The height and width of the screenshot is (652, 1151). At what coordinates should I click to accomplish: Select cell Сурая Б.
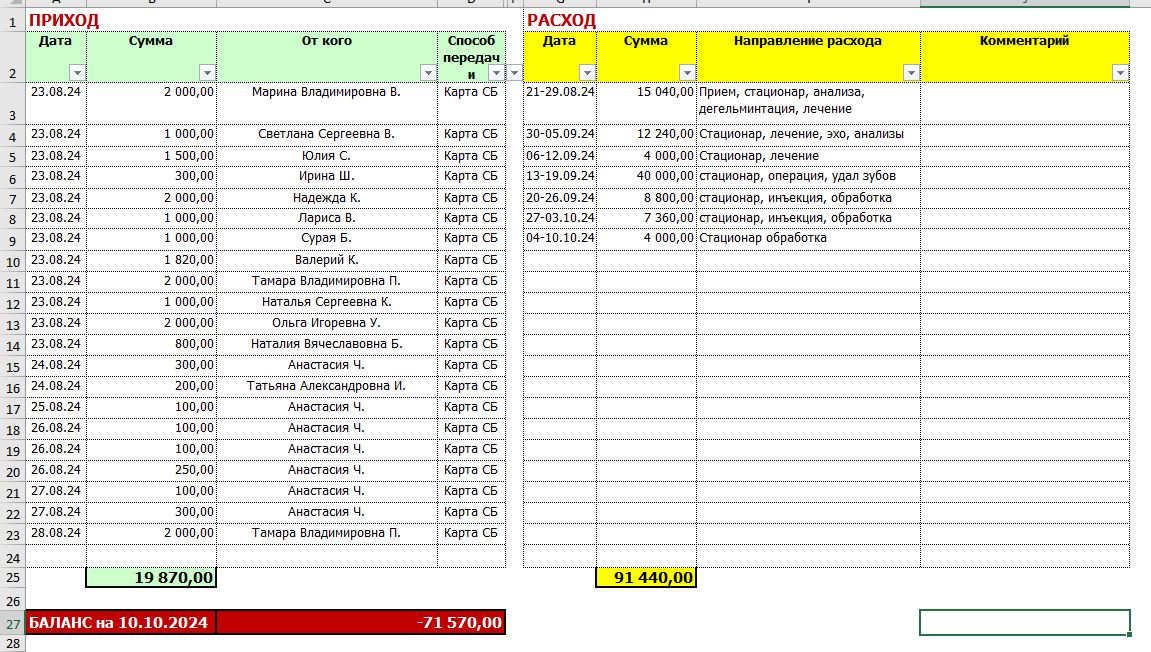point(327,238)
